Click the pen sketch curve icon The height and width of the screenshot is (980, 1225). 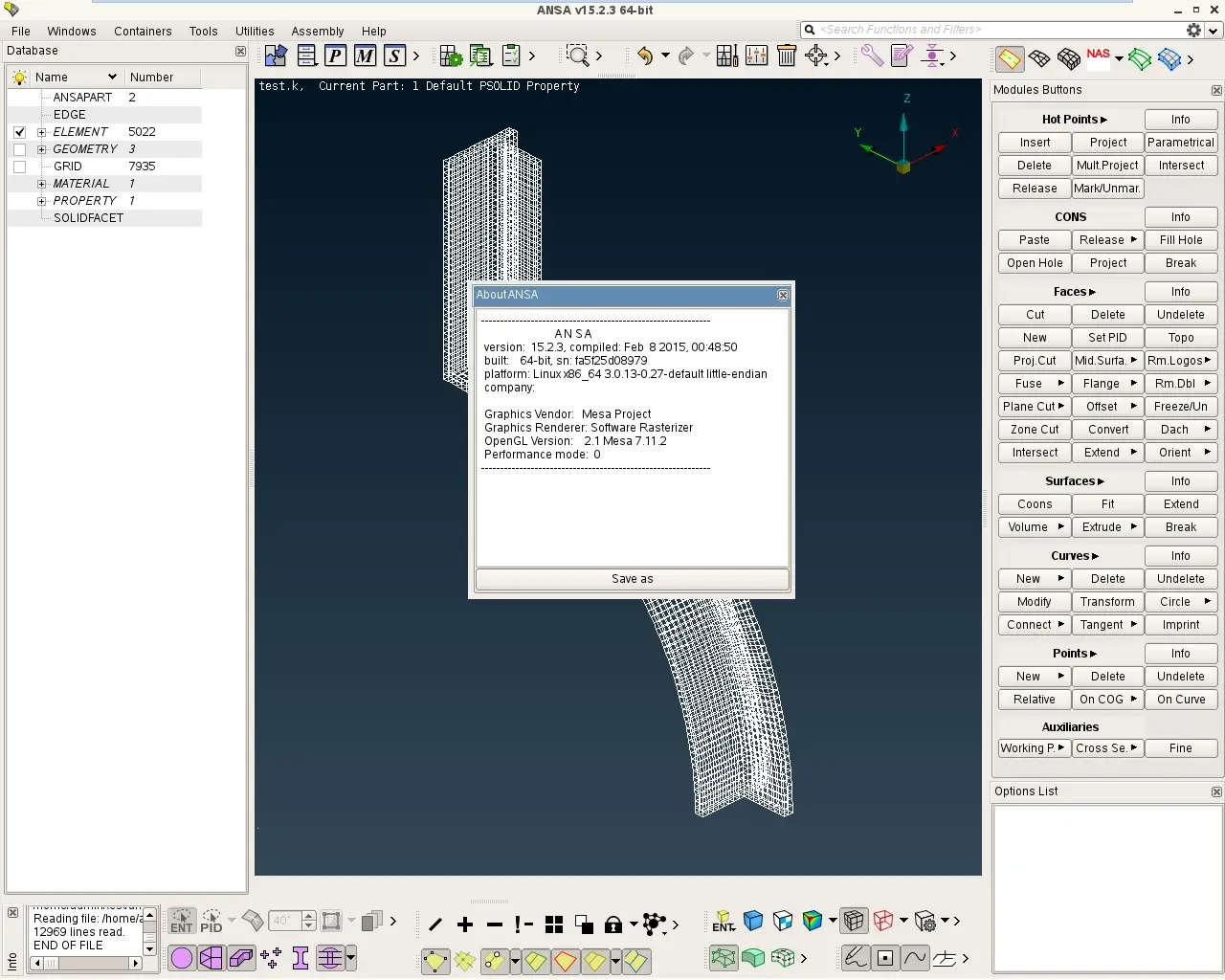coord(856,958)
